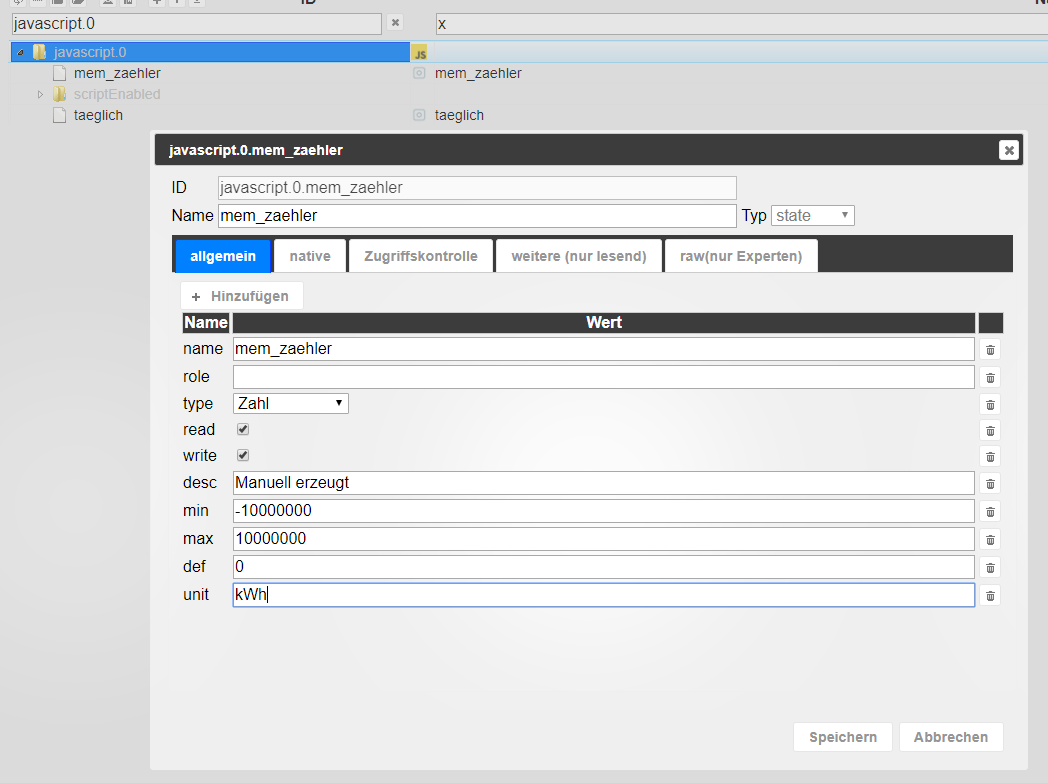
Task: Click the empty role value field
Action: pyautogui.click(x=604, y=377)
